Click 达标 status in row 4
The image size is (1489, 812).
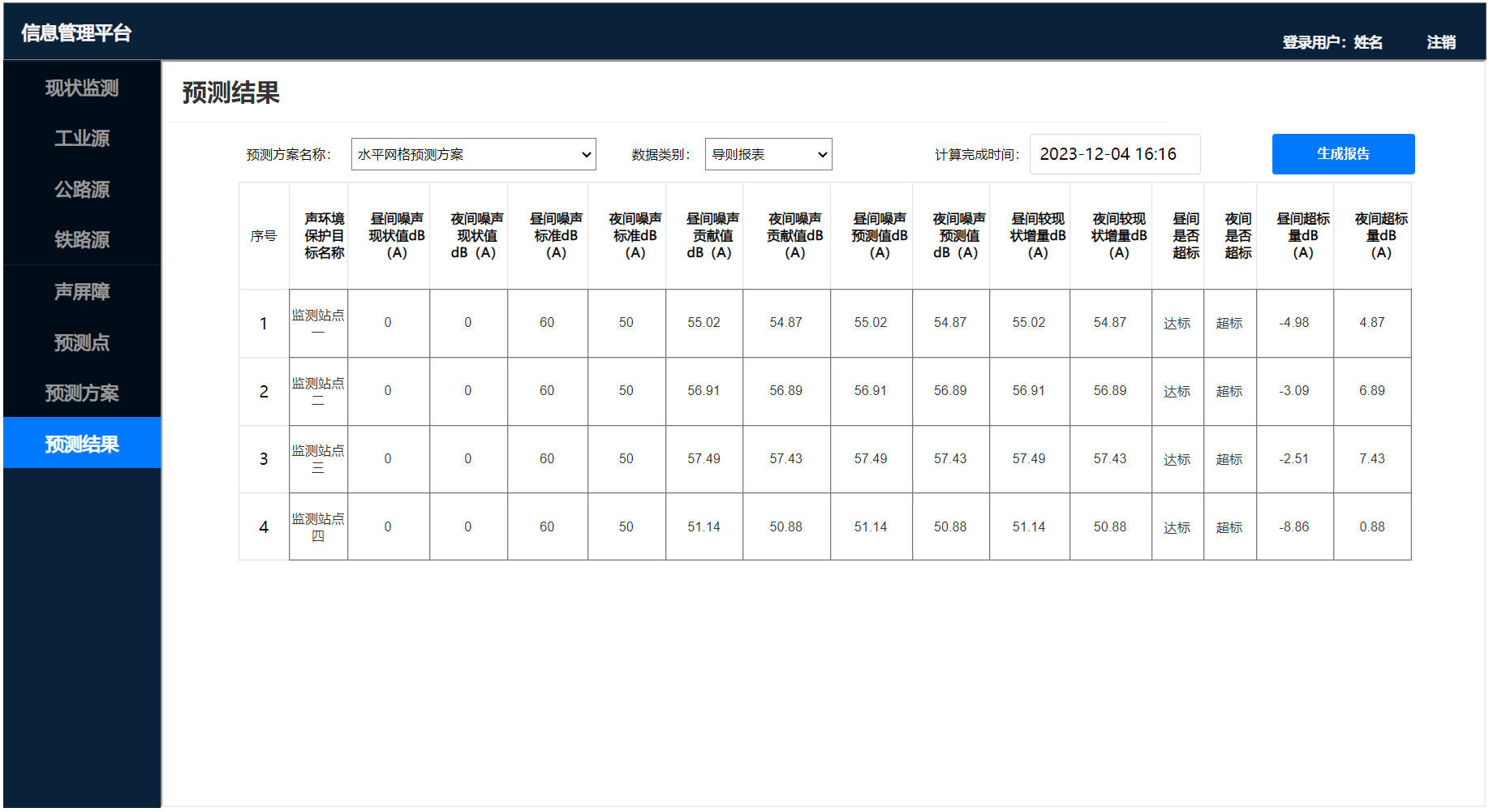click(1177, 527)
